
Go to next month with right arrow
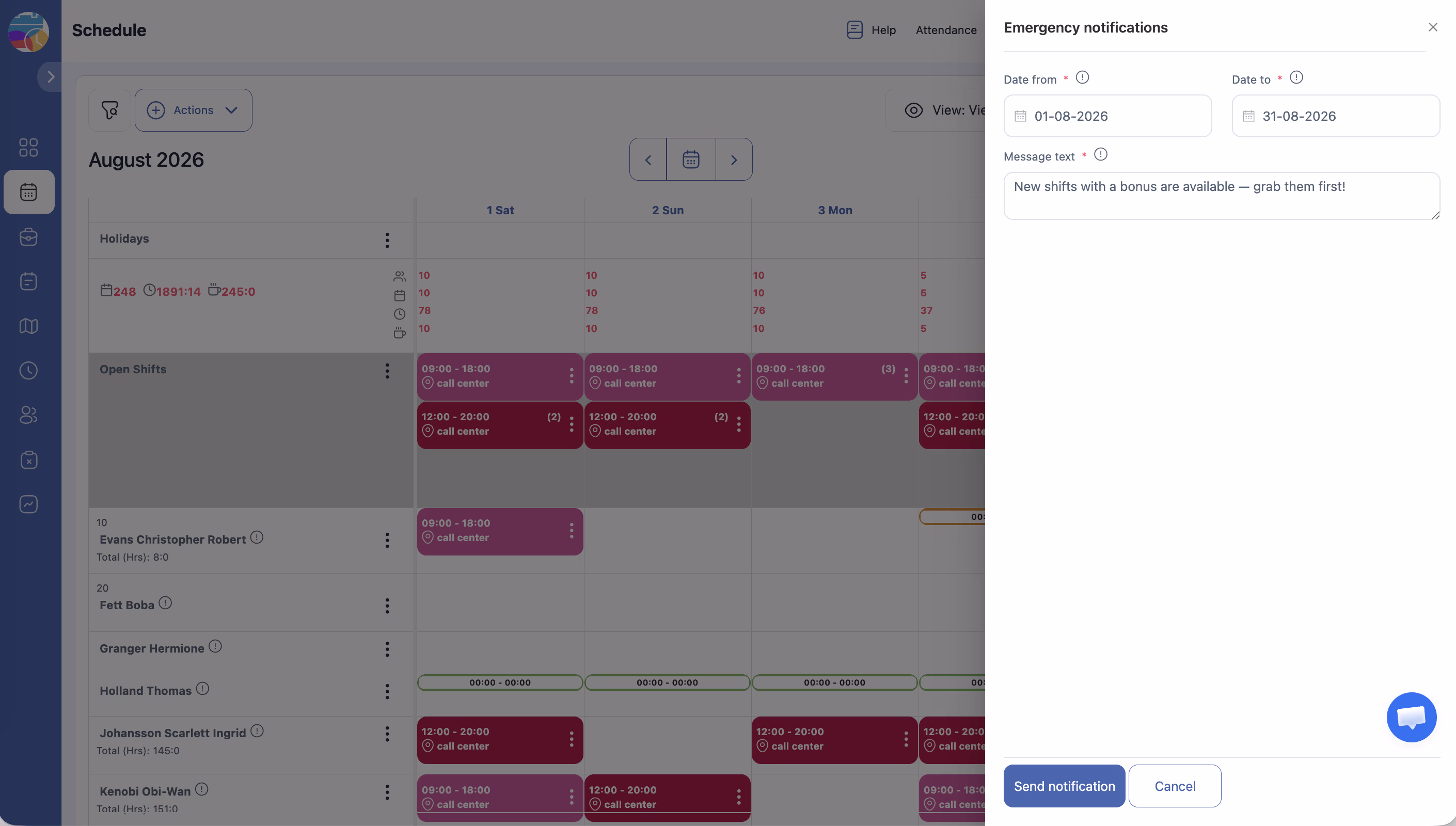tap(733, 160)
